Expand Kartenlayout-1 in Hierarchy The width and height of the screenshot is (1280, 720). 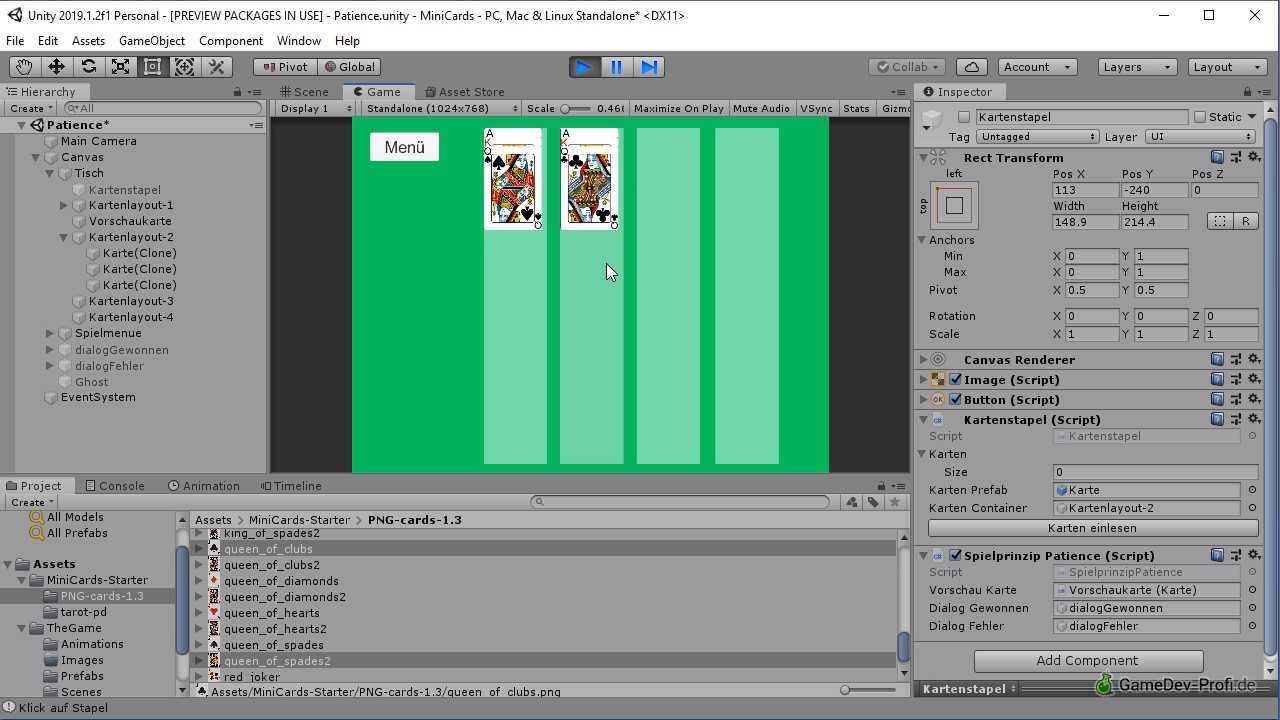tap(64, 205)
